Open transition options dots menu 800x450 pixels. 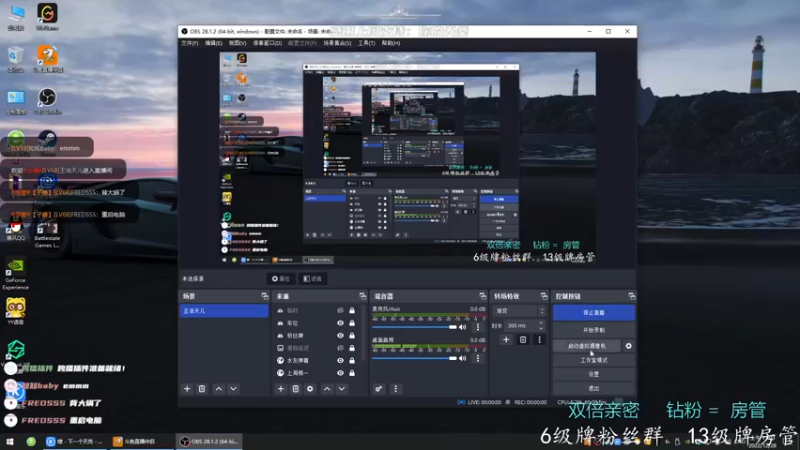point(539,340)
